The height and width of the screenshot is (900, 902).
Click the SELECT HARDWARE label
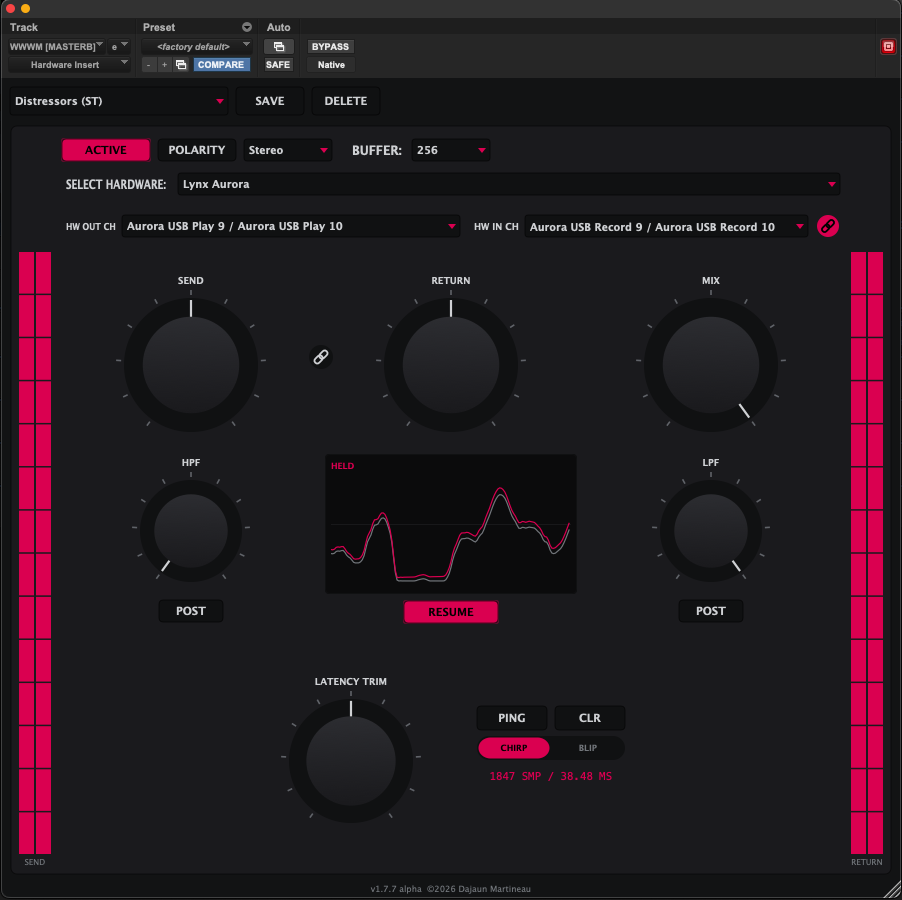(116, 185)
